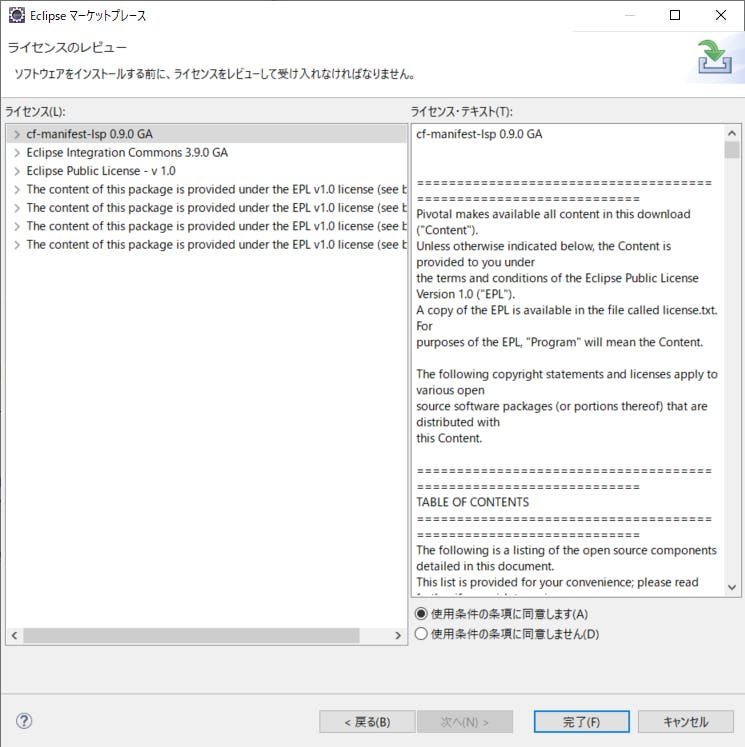Expand the third EPL v1.0 package entry
The width and height of the screenshot is (745, 747).
point(17,226)
